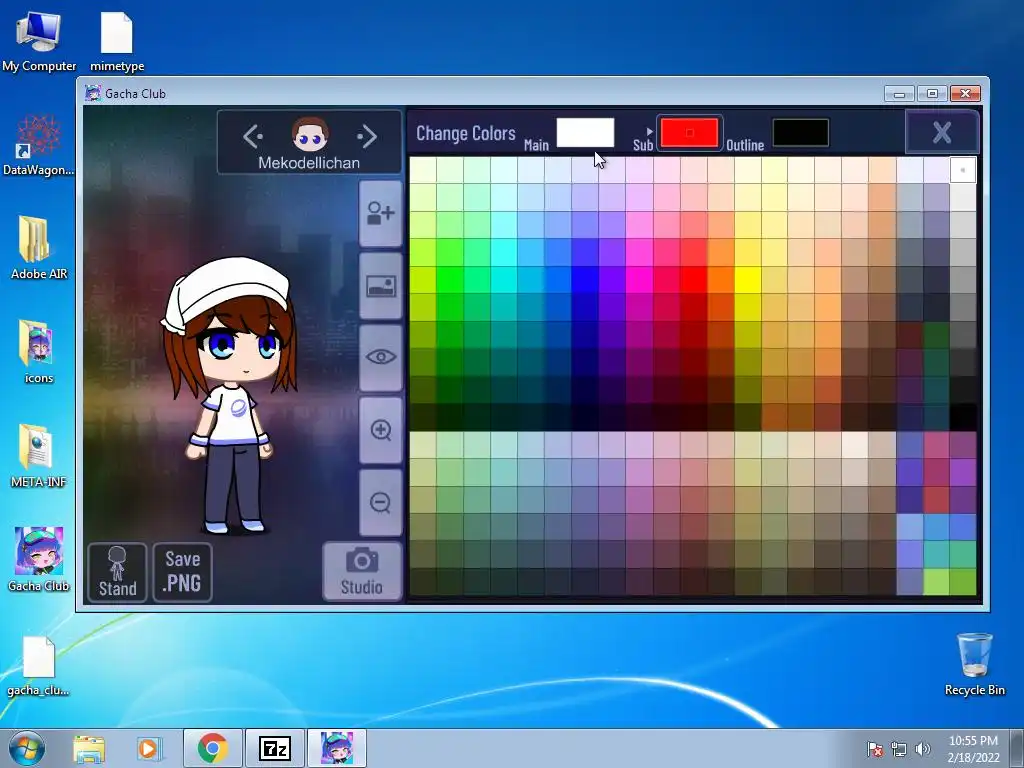Open Studio with the camera button
Viewport: 1024px width, 768px height.
click(x=362, y=571)
